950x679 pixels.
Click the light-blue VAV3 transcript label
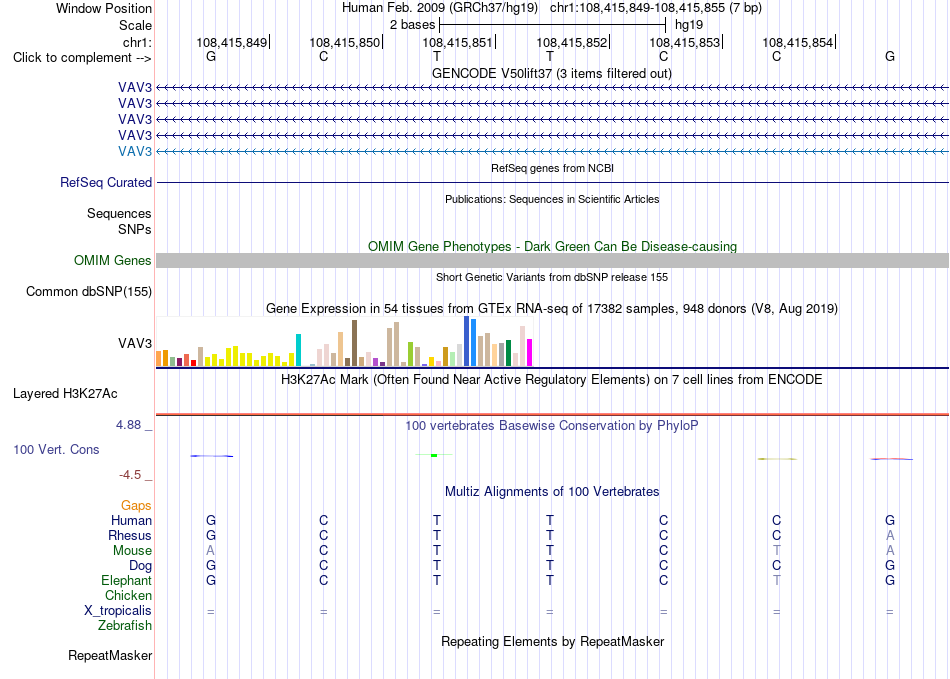pyautogui.click(x=135, y=151)
